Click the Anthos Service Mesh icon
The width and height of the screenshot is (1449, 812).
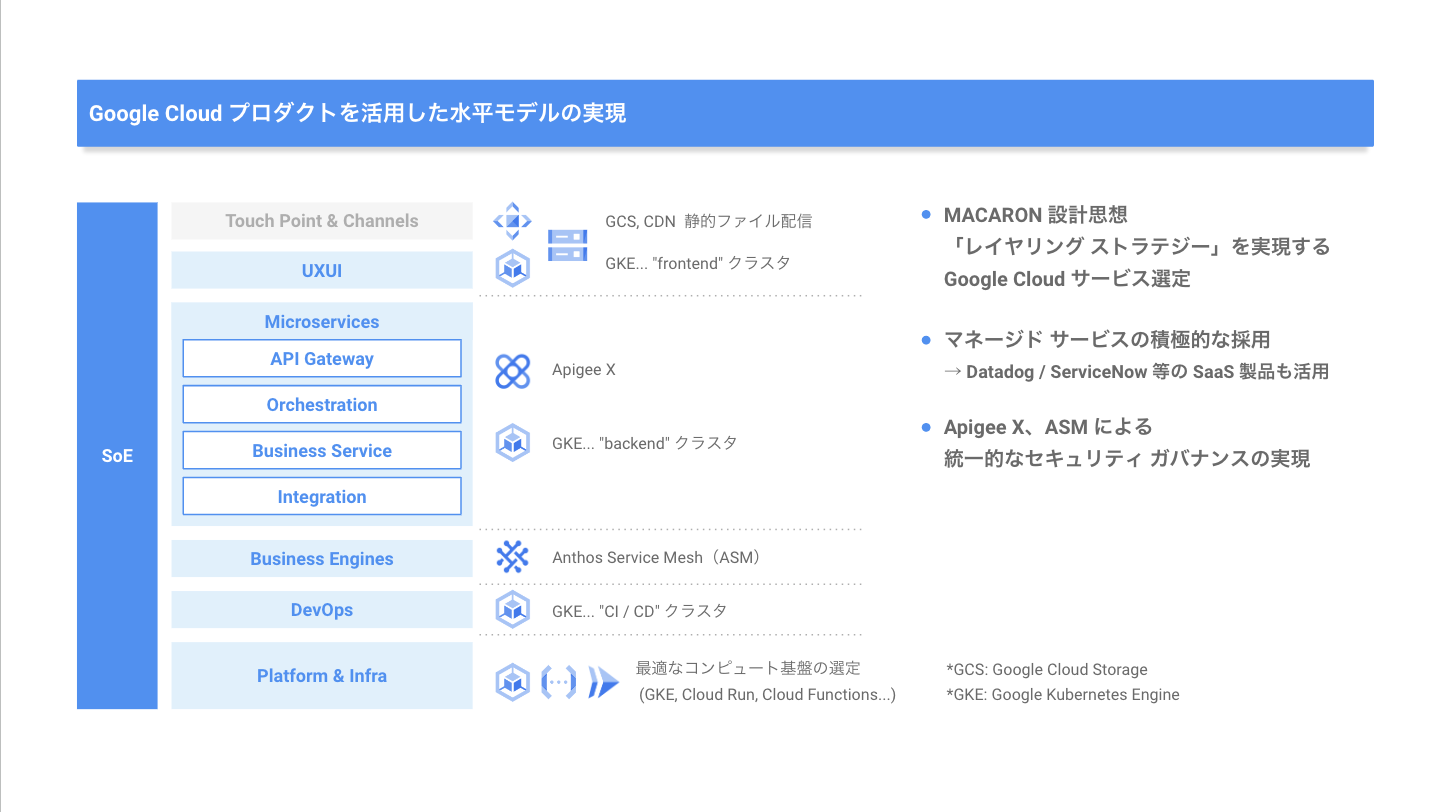(512, 557)
